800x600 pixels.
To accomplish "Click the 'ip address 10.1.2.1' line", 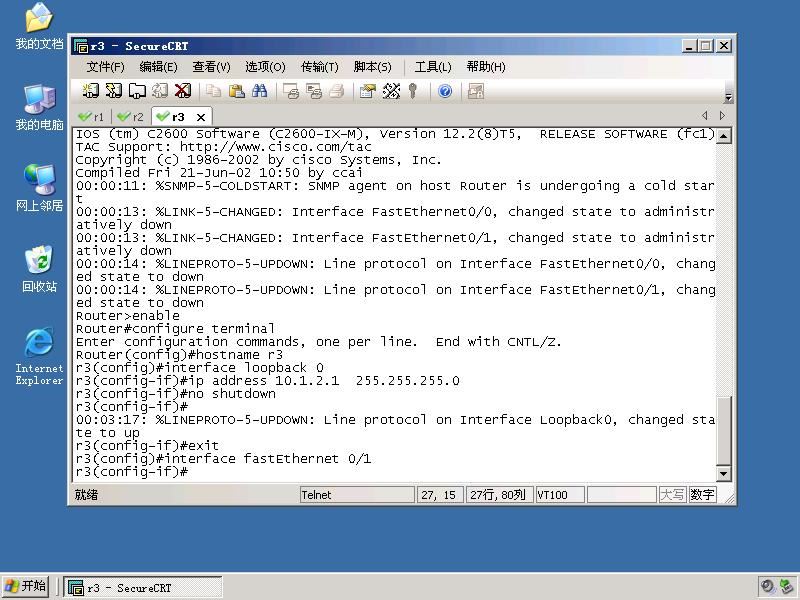I will [267, 381].
